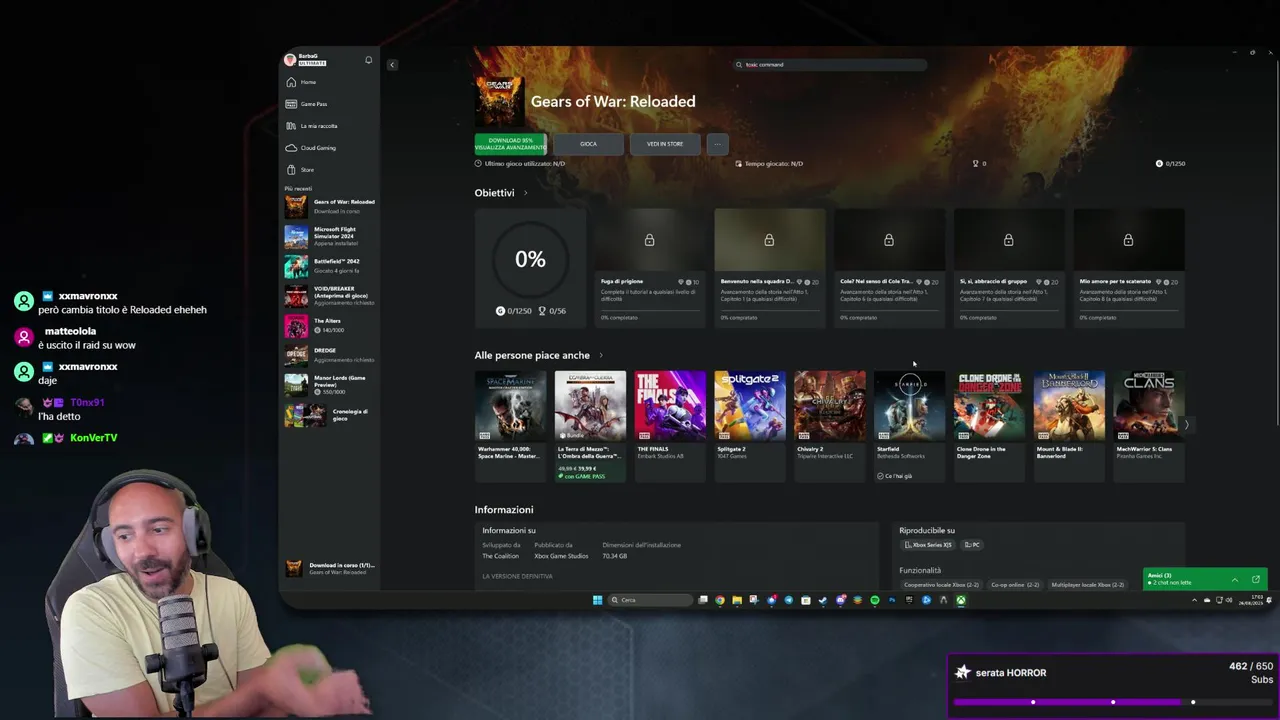Show hidden system tray icons
Viewport: 1280px width, 720px height.
pyautogui.click(x=1194, y=600)
